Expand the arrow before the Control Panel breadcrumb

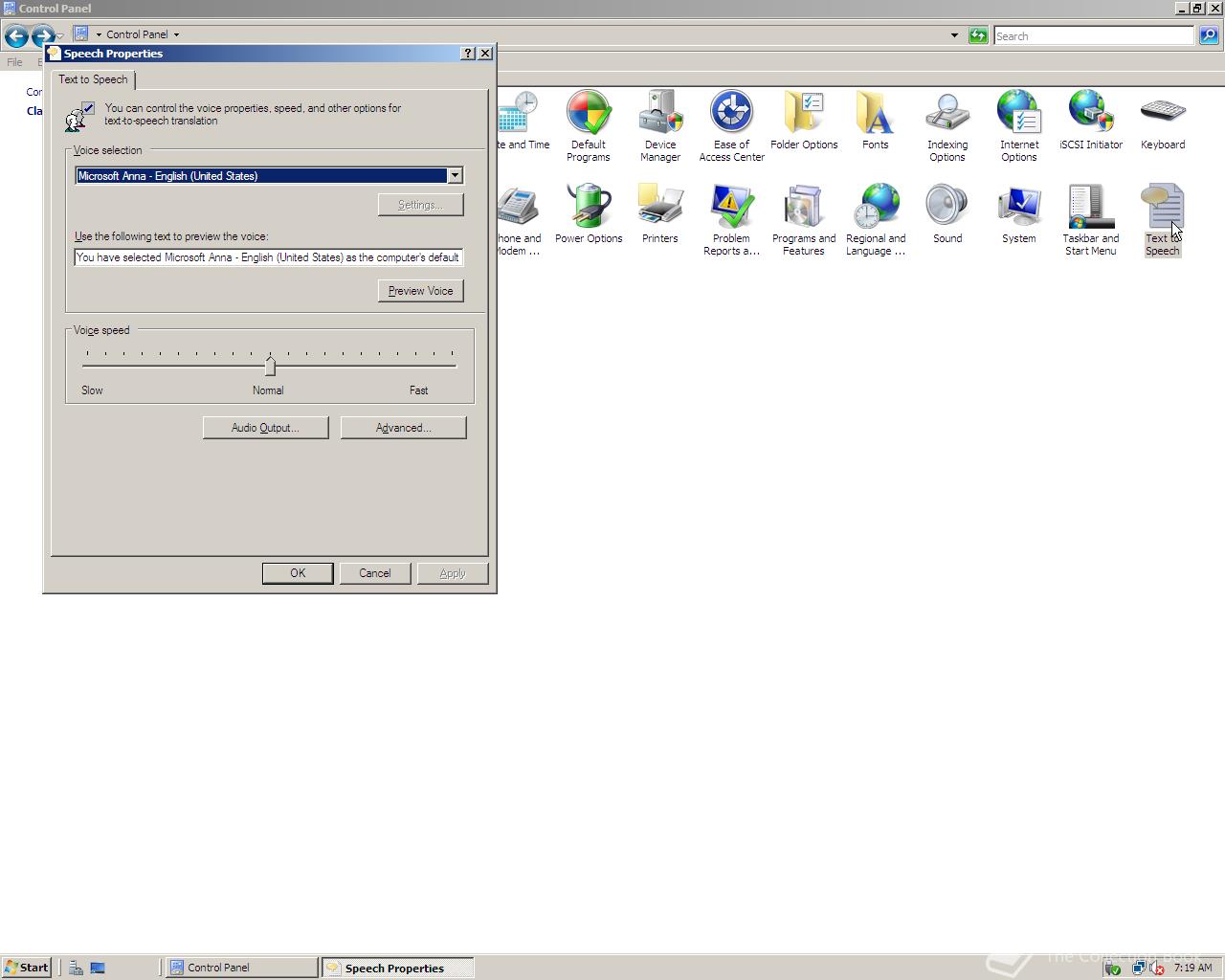click(99, 34)
